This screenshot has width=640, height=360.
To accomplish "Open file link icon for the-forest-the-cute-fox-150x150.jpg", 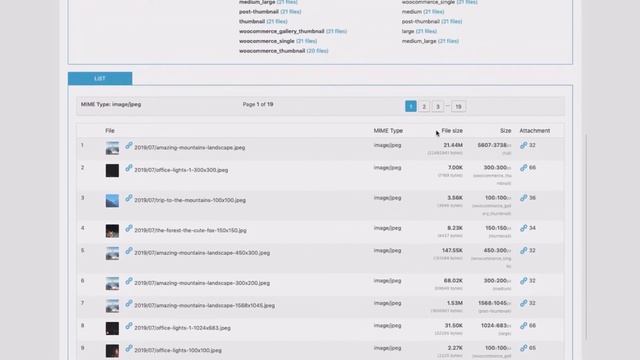I will click(x=129, y=228).
